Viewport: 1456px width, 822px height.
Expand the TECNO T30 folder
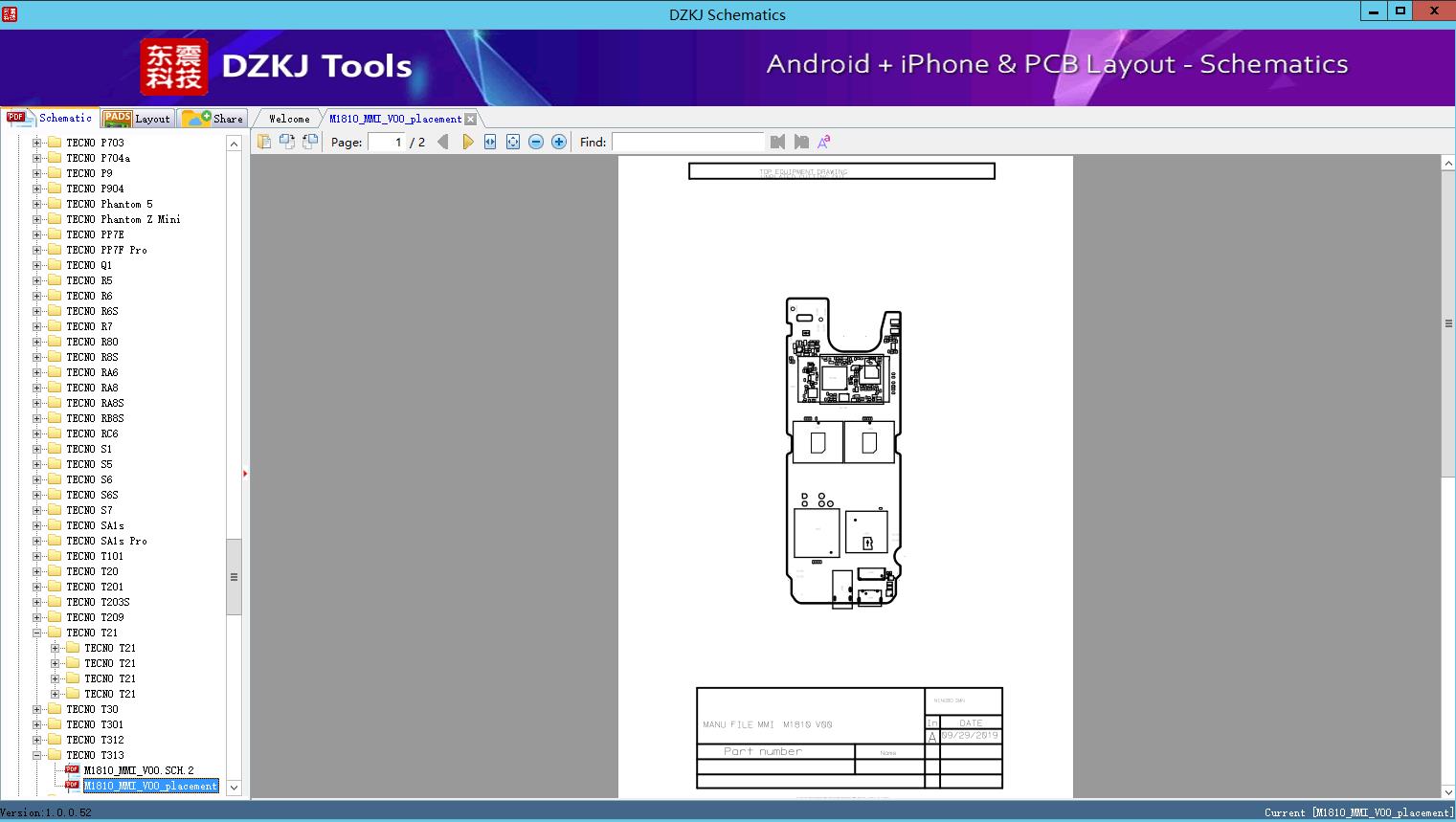coord(37,709)
